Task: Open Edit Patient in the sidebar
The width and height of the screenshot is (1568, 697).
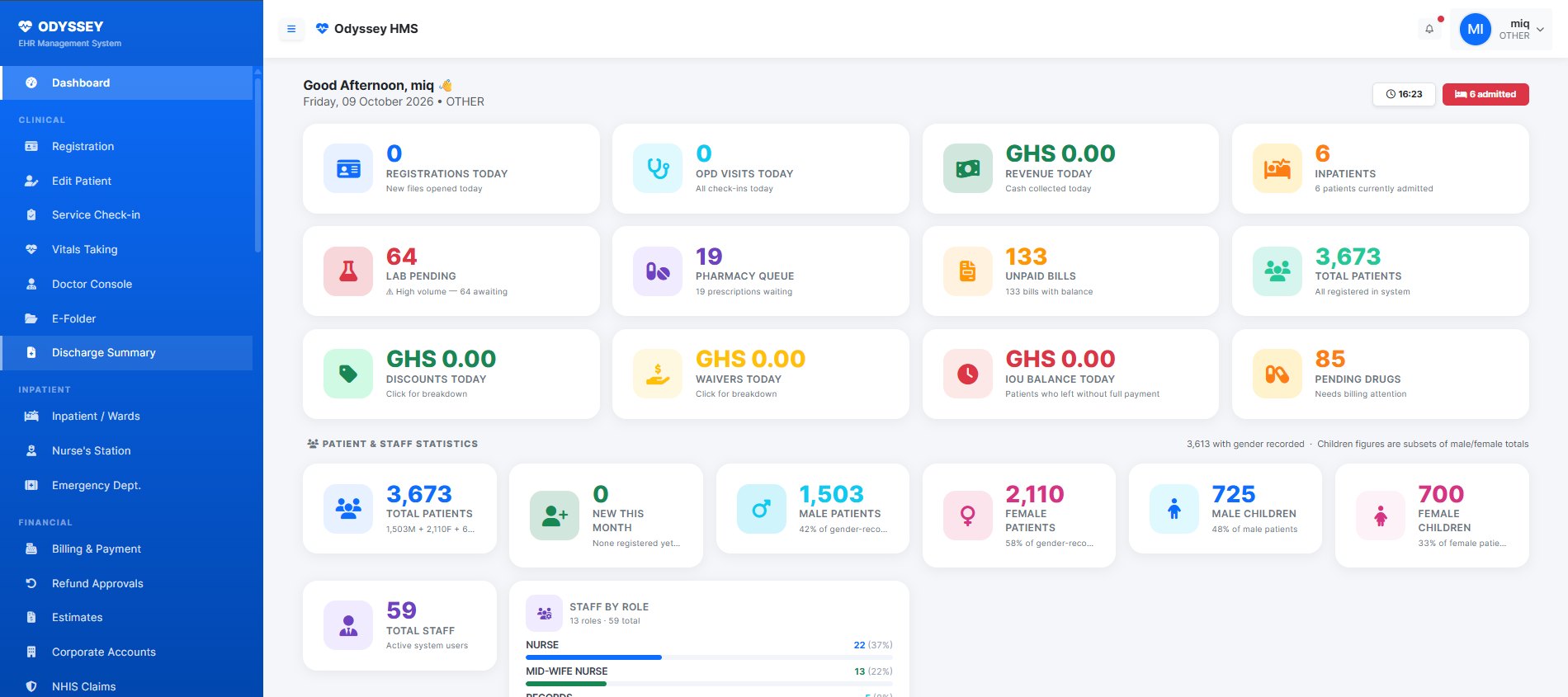Action: pos(126,181)
